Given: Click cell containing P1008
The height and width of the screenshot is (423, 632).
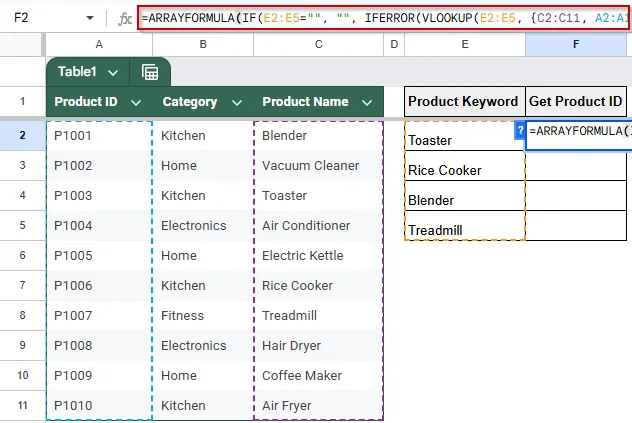Looking at the screenshot, I should click(x=99, y=346).
